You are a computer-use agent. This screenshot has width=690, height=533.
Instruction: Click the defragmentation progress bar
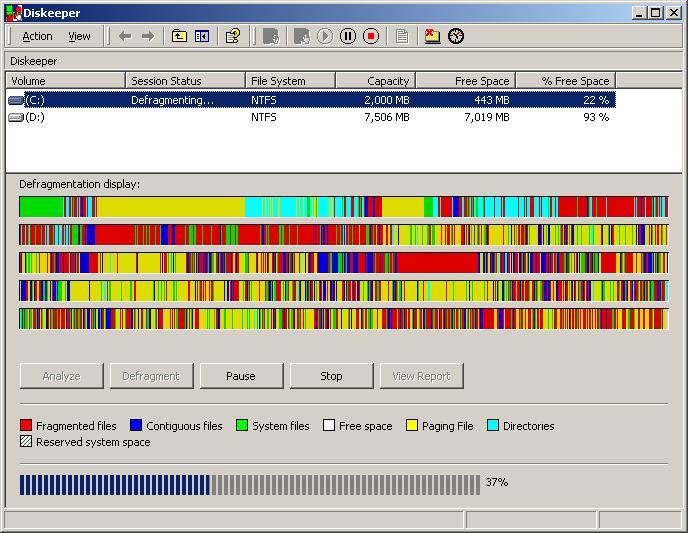pyautogui.click(x=249, y=485)
